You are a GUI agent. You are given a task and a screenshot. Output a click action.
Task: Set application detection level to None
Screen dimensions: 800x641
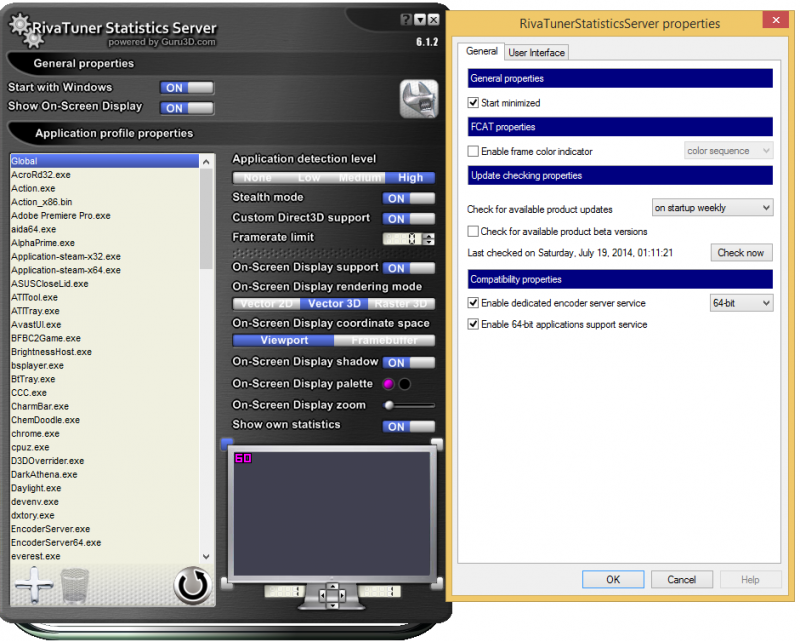click(x=258, y=178)
